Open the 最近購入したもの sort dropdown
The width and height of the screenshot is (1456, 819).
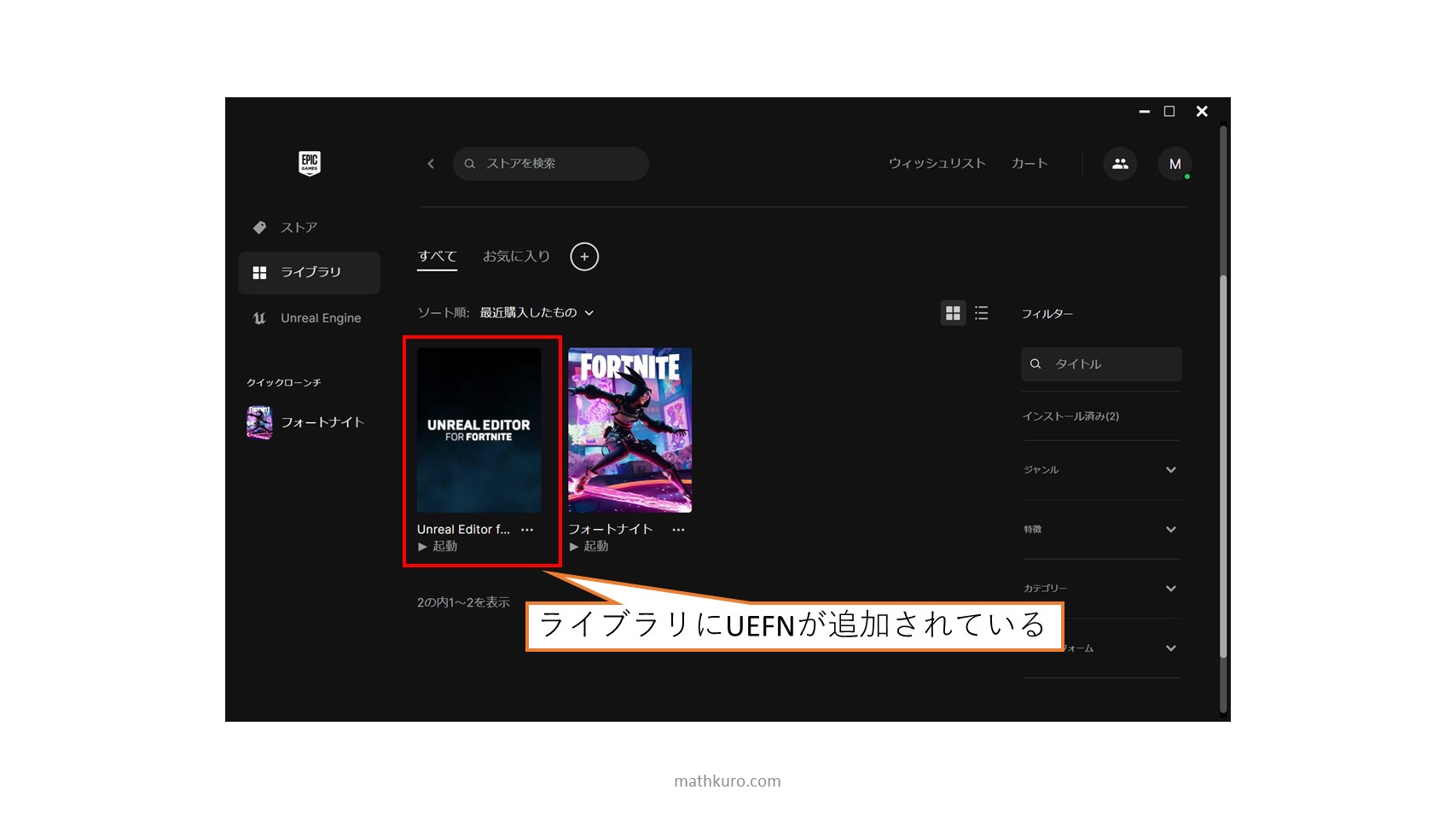point(536,313)
